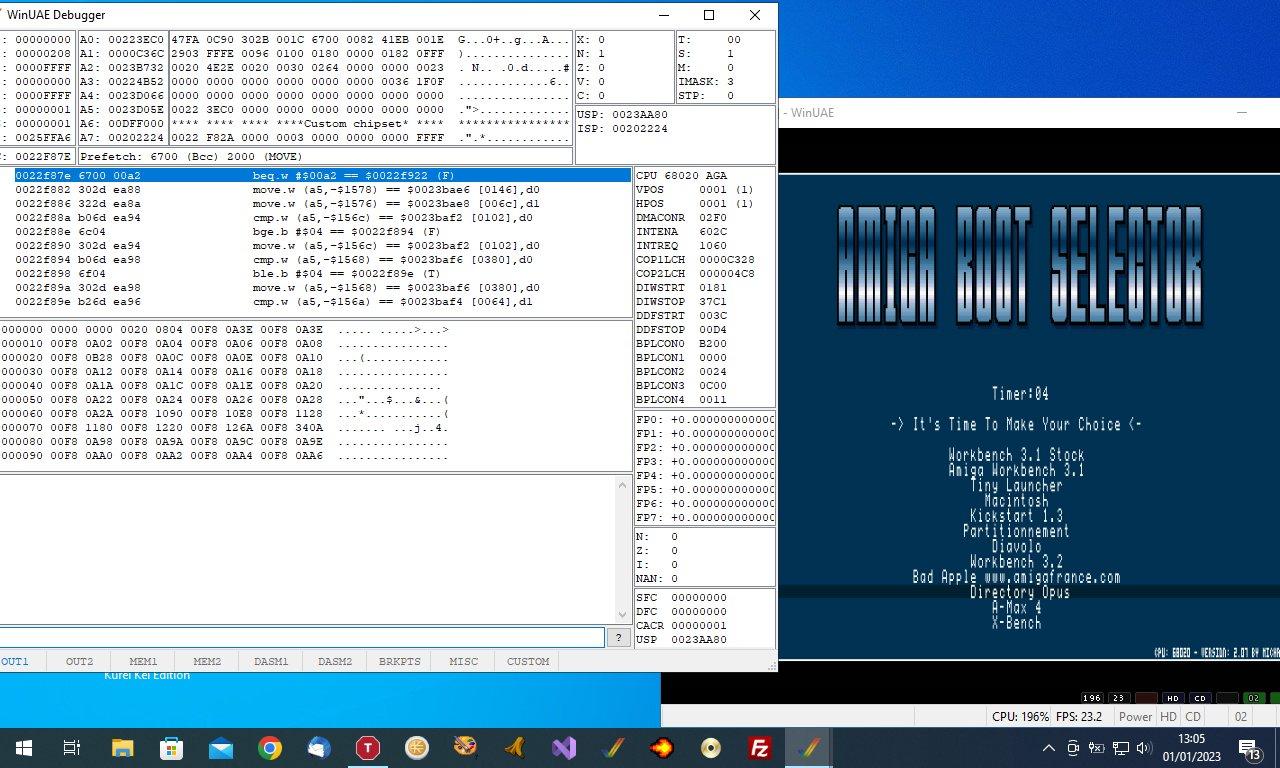The width and height of the screenshot is (1280, 768).
Task: Click the ? help button in debugger
Action: point(619,637)
